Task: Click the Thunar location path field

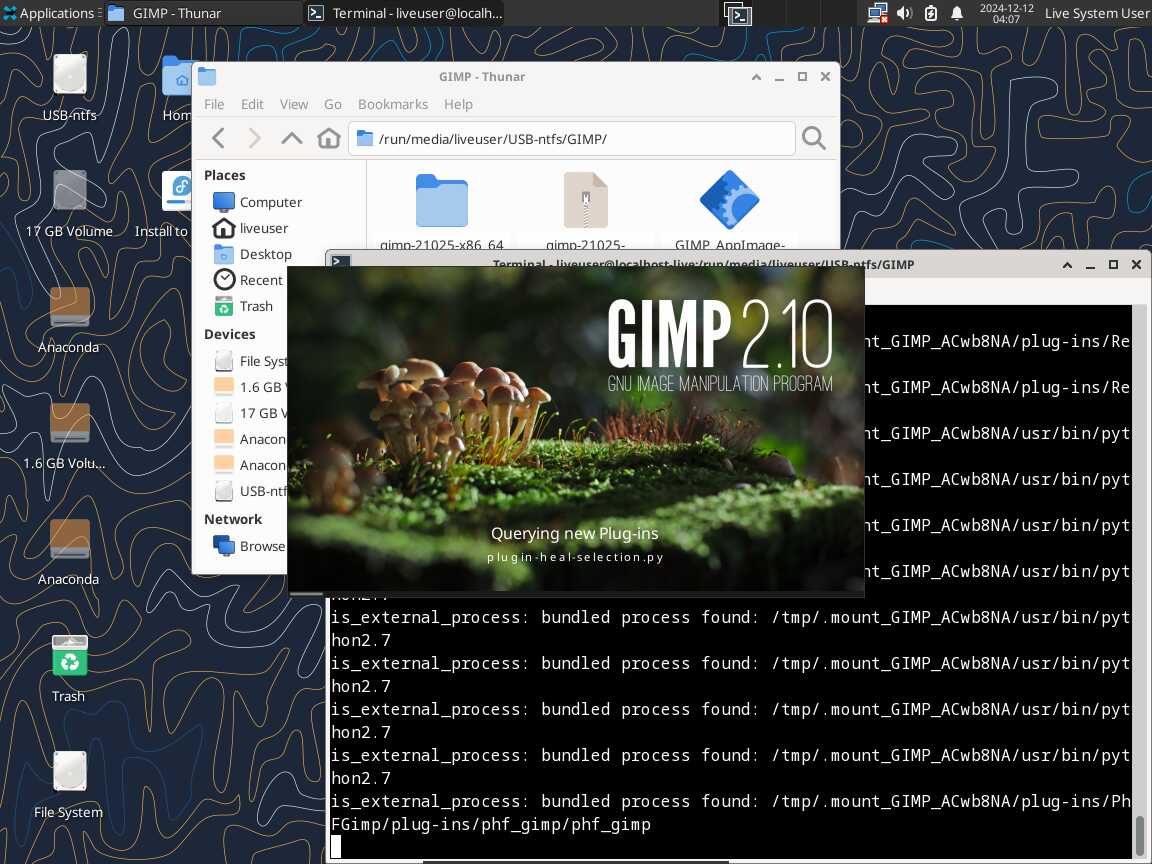Action: (x=572, y=138)
